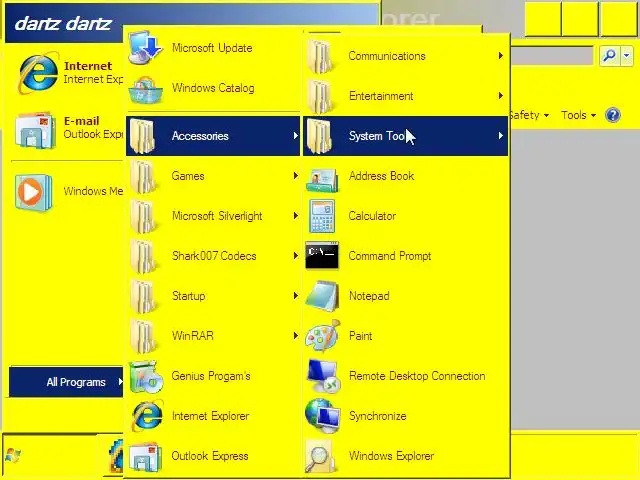This screenshot has width=640, height=480.
Task: Open the Paint palette icon
Action: [x=322, y=336]
